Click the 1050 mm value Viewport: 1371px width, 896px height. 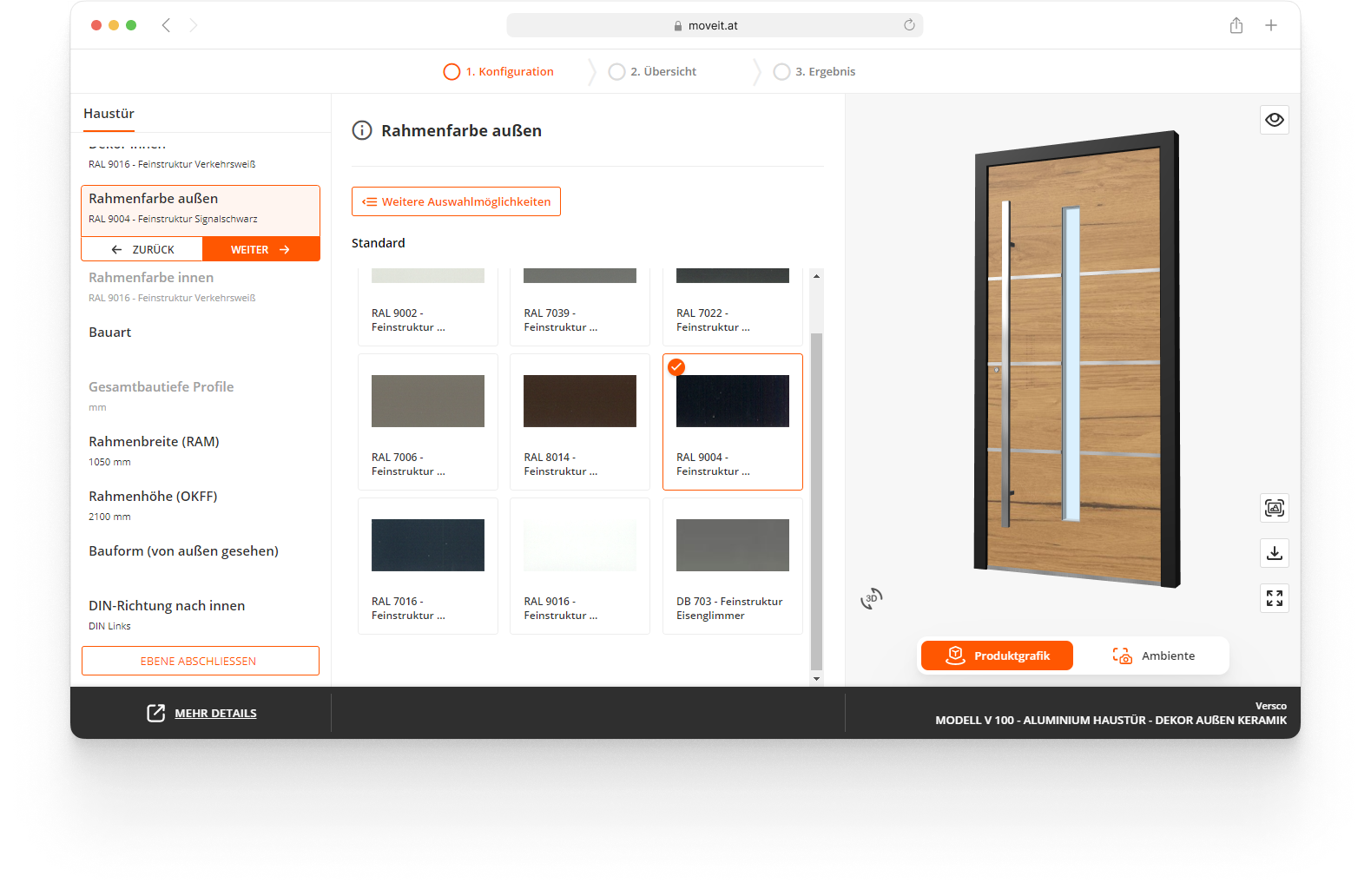tap(109, 463)
